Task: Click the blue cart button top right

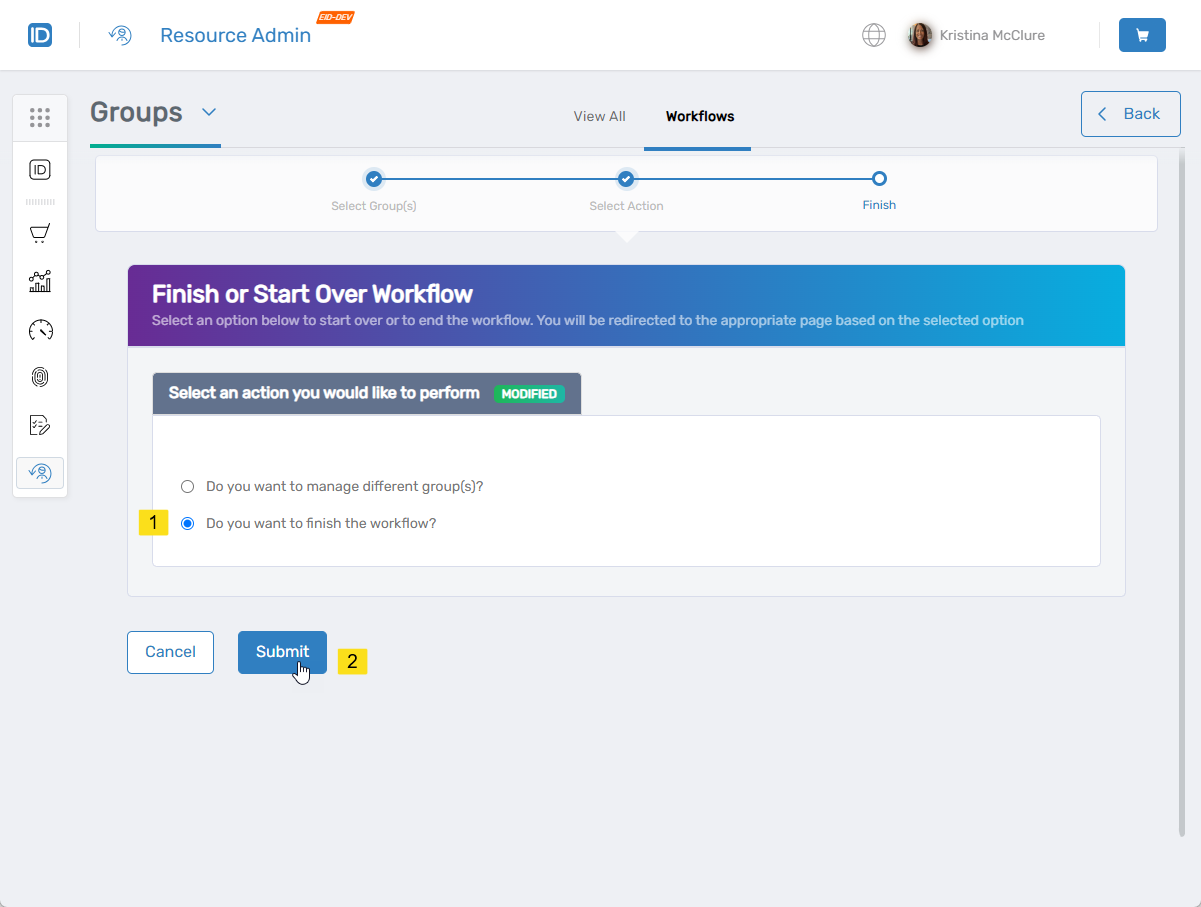Action: (1142, 34)
